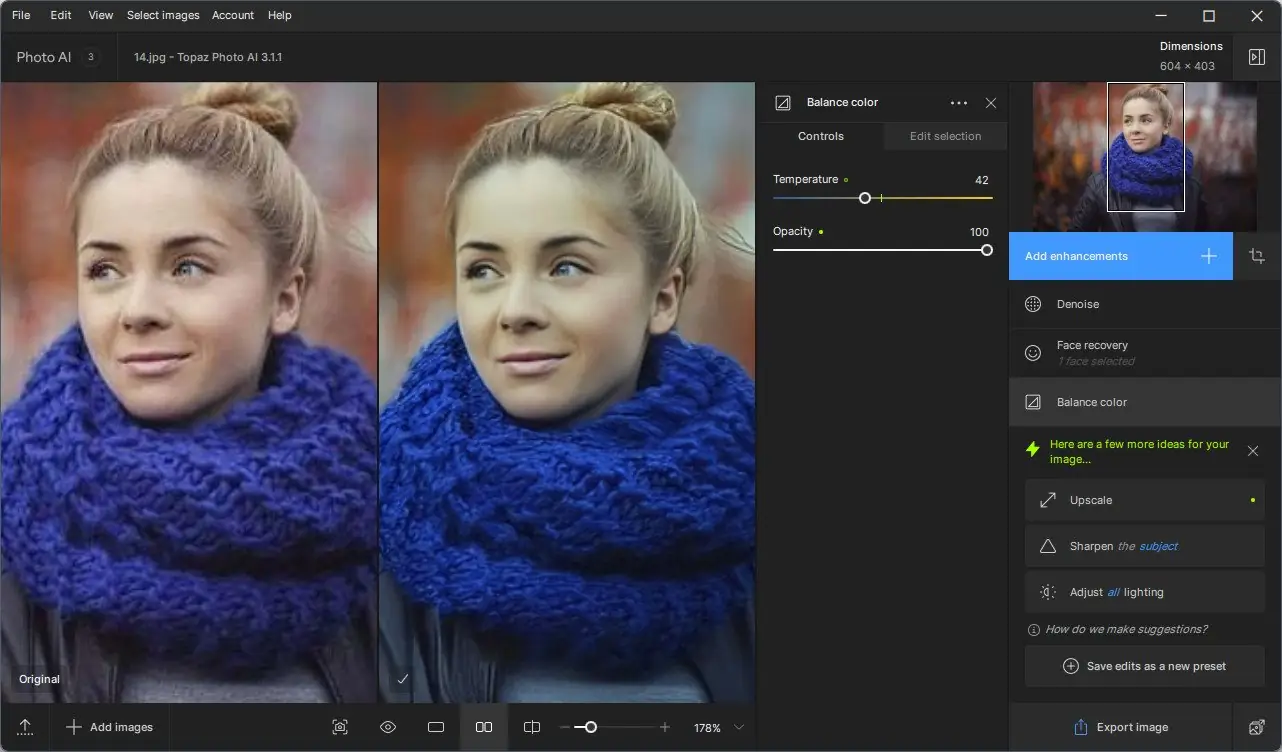The image size is (1282, 752).
Task: Open the Balance color more options menu
Action: (x=958, y=103)
